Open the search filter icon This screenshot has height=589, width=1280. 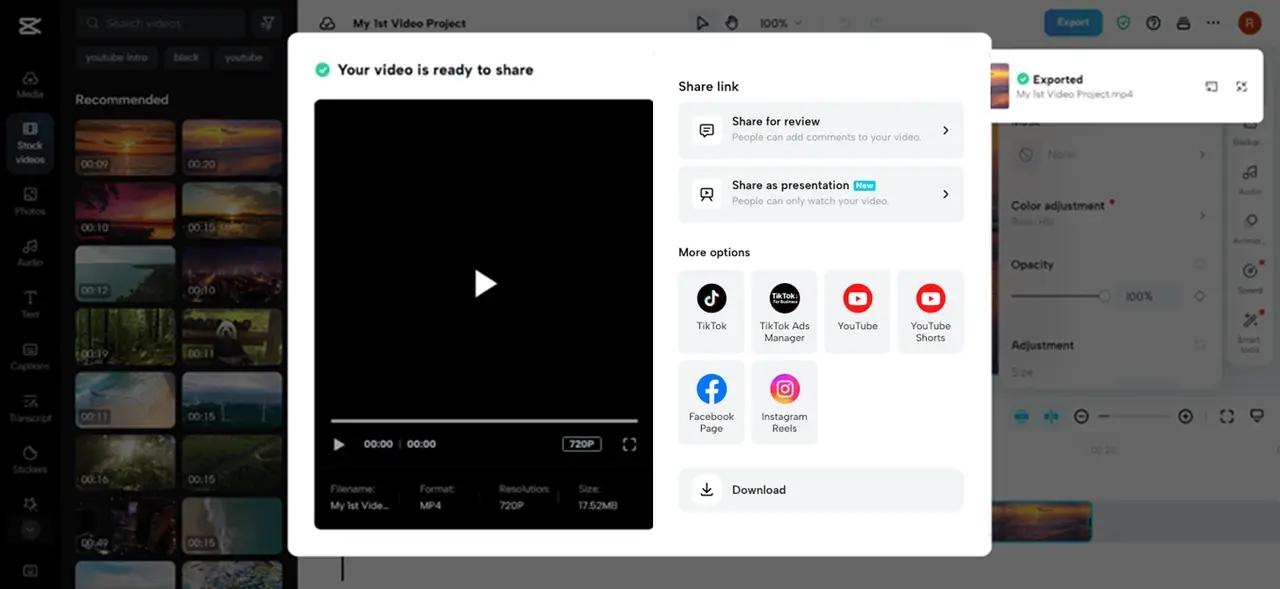pyautogui.click(x=267, y=22)
